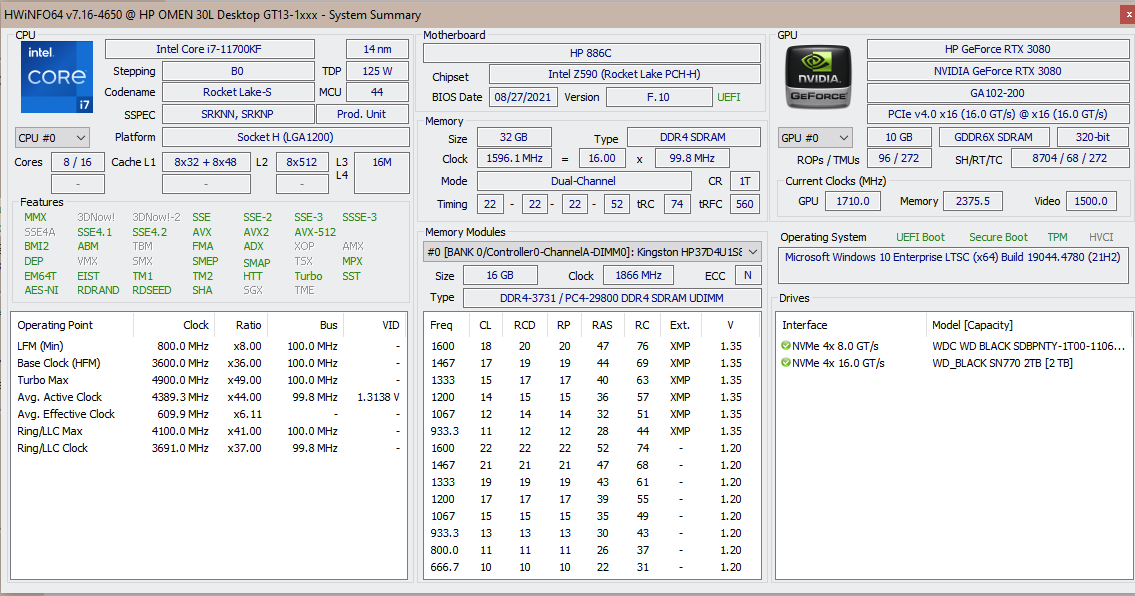Click the green status icon for NVMe 4x 8.0 GT/s

(x=785, y=346)
